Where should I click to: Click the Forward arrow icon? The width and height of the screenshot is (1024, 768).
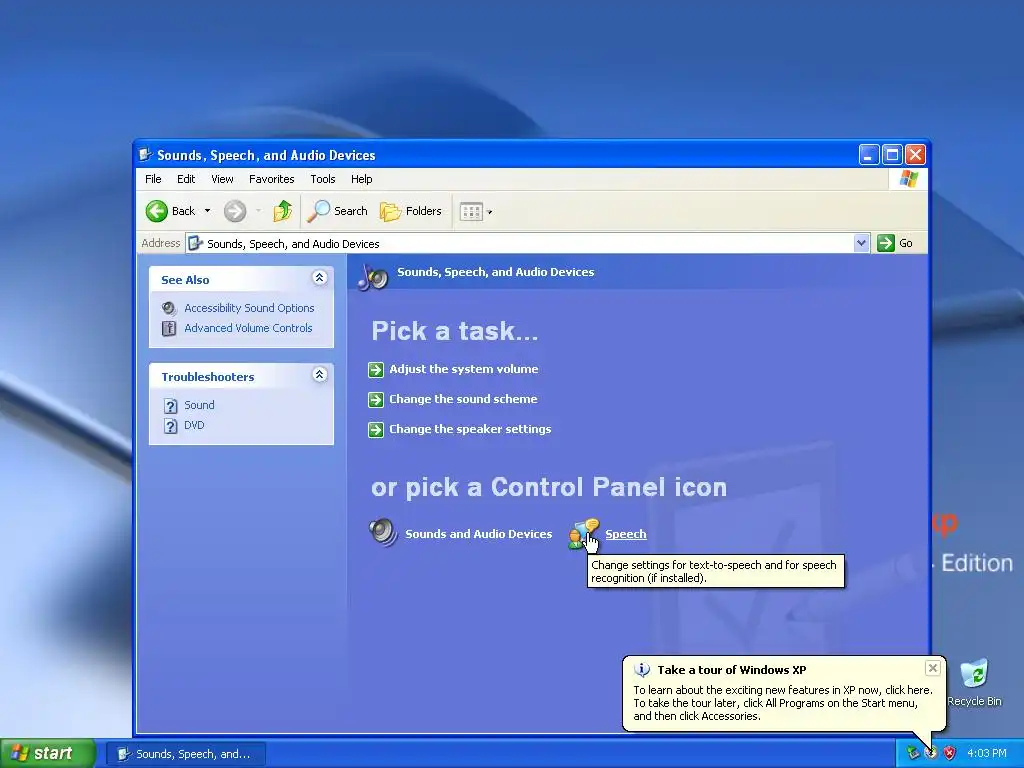click(x=235, y=211)
